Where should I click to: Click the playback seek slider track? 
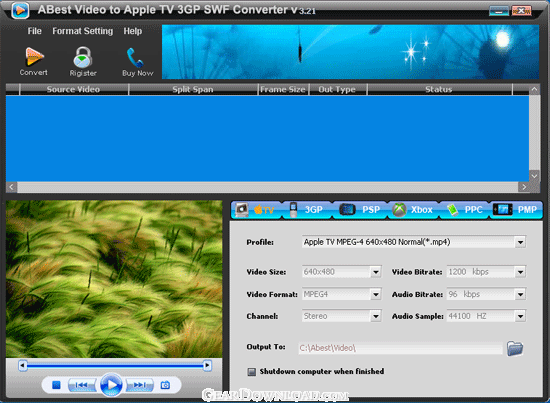click(115, 366)
